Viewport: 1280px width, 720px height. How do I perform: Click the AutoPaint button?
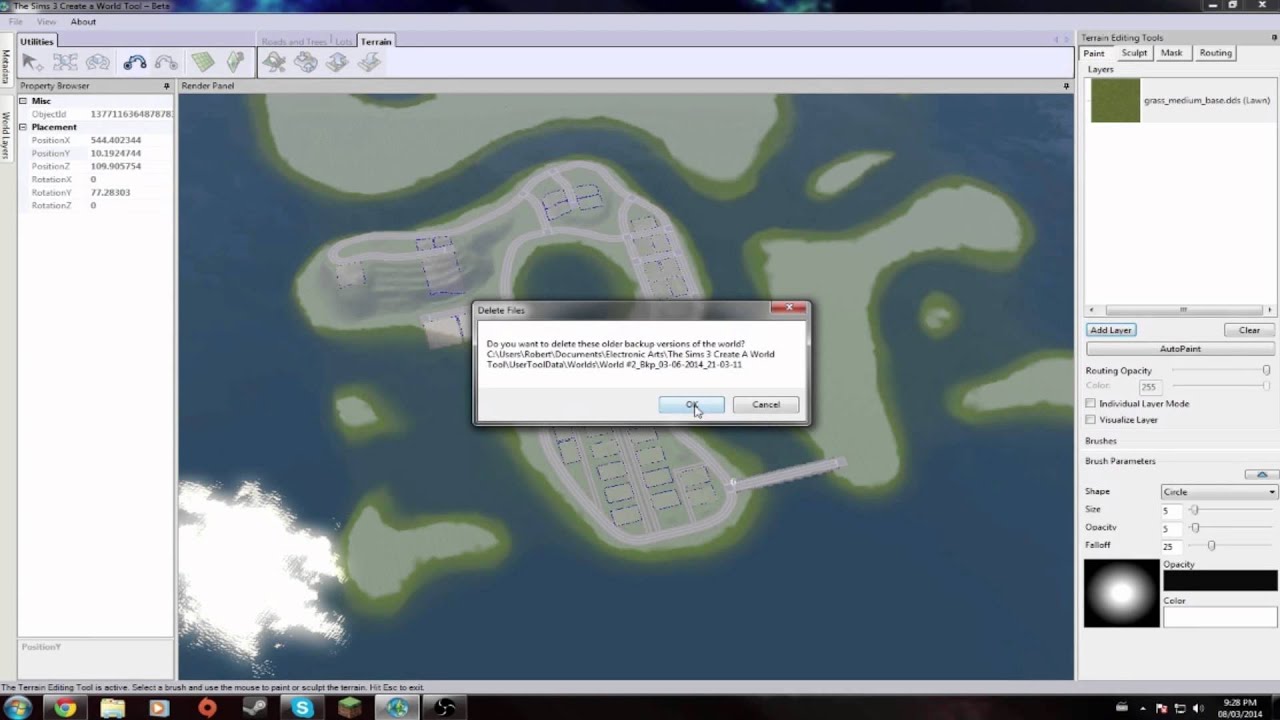click(1180, 349)
